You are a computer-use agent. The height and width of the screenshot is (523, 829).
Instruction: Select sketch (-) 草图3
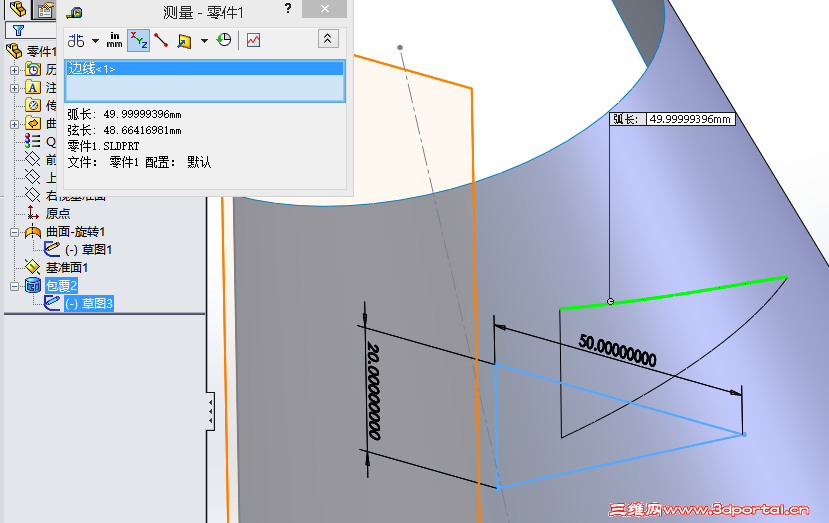click(89, 304)
